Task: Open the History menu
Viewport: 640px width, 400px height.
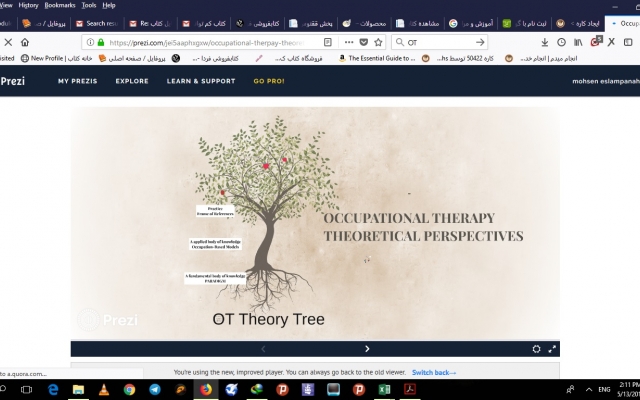Action: (x=28, y=5)
